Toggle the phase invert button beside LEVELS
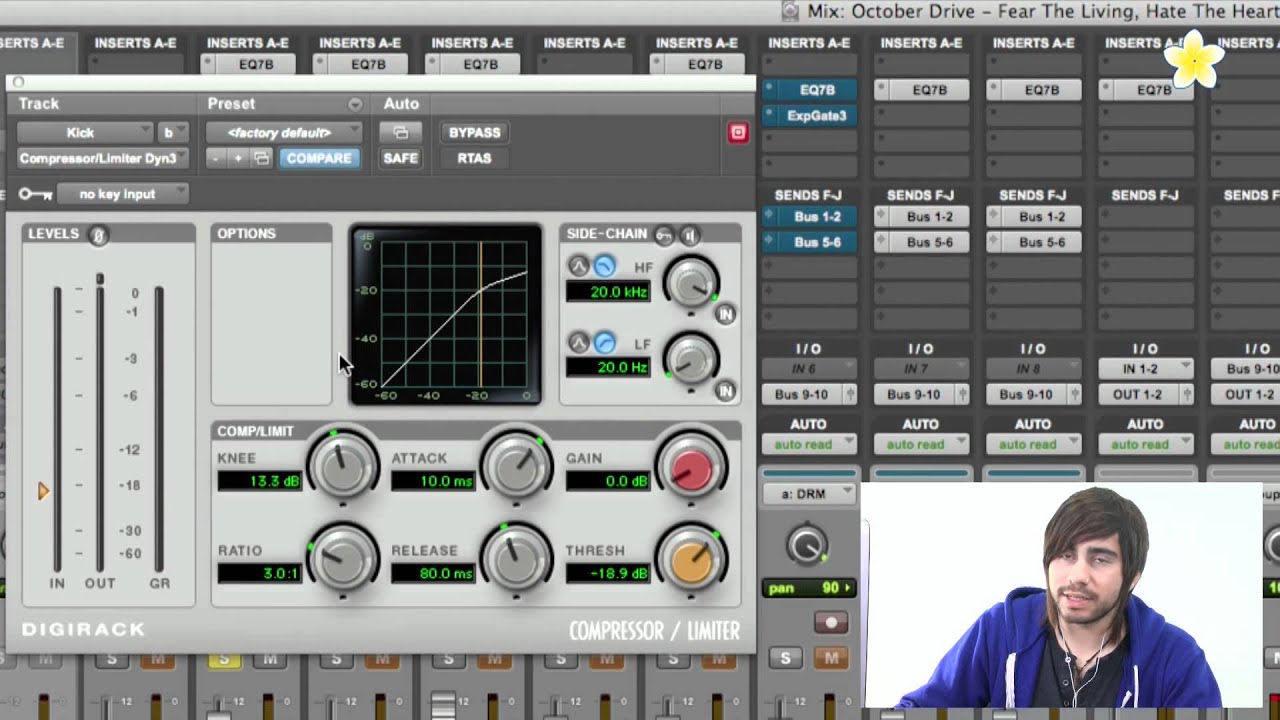 point(98,235)
